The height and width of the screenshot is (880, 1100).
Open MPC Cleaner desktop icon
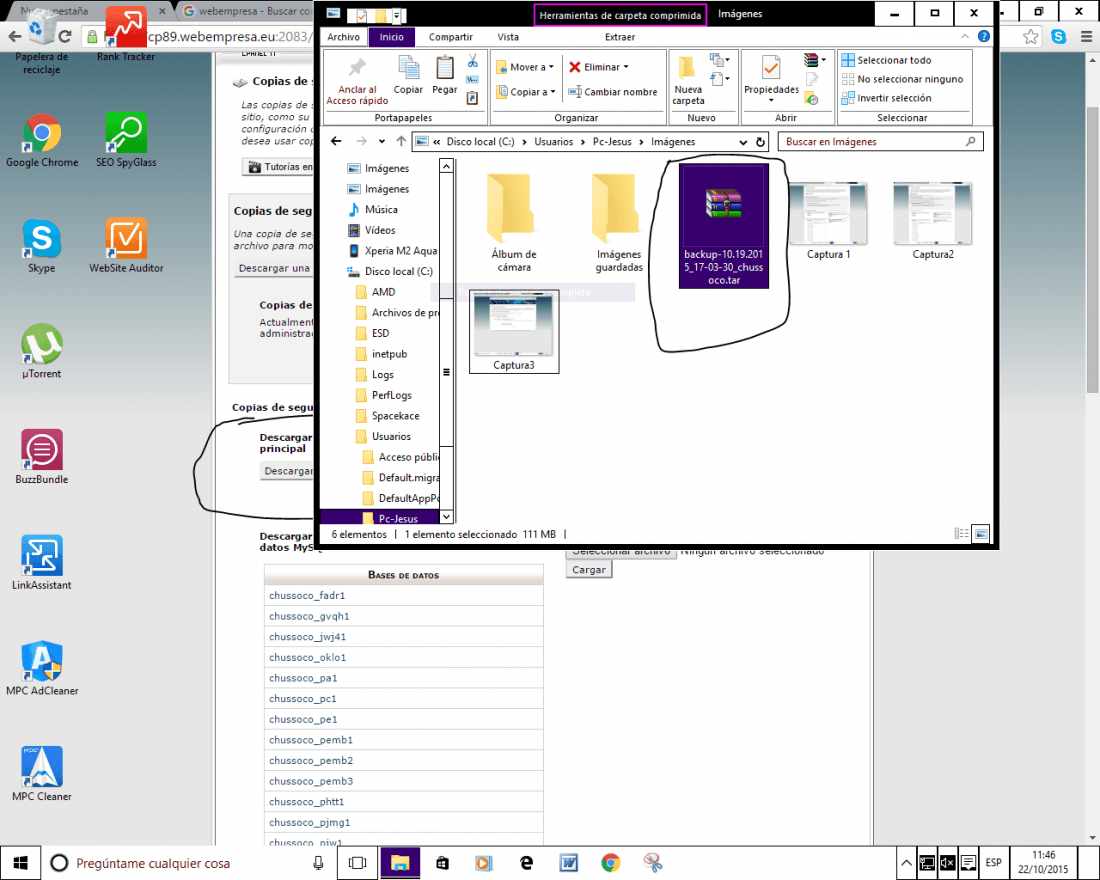[41, 774]
